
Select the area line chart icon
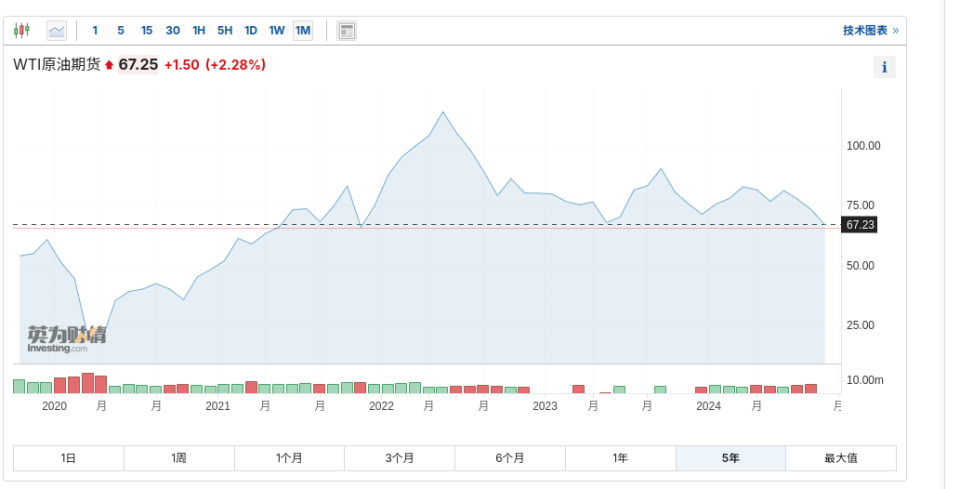click(x=57, y=30)
